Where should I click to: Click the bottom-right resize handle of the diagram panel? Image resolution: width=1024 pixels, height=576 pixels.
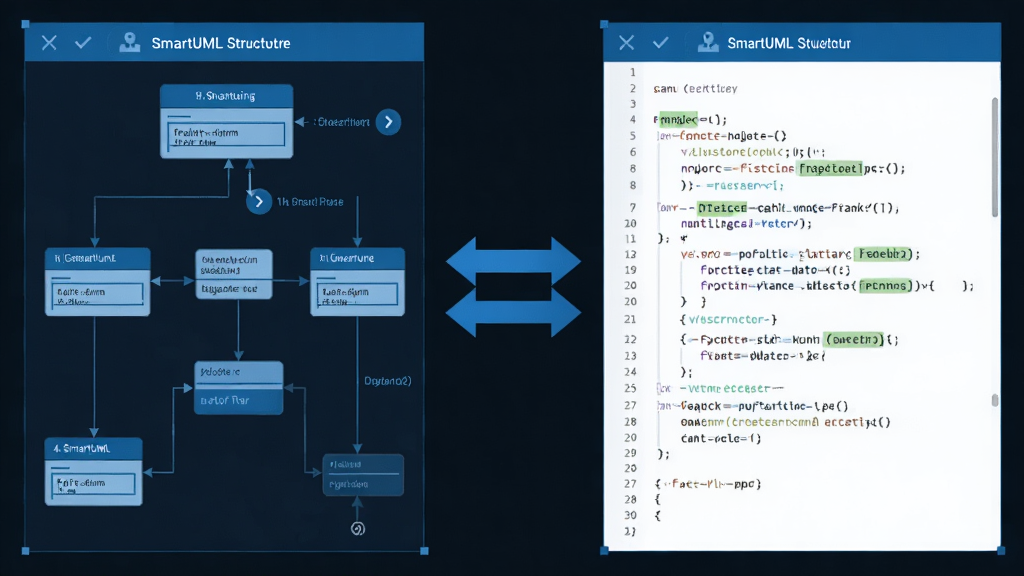(x=424, y=551)
